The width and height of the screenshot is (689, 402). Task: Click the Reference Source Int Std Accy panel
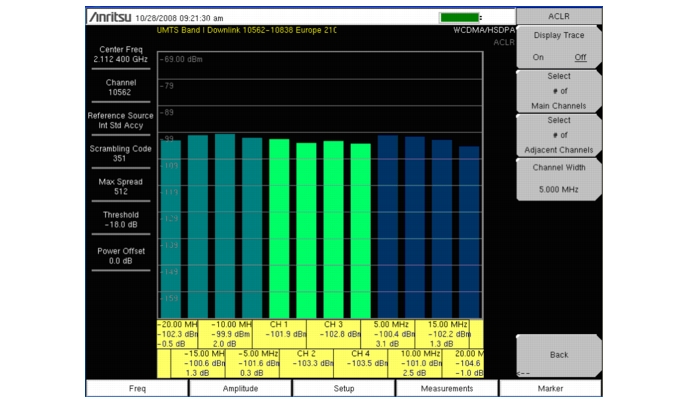[x=121, y=121]
